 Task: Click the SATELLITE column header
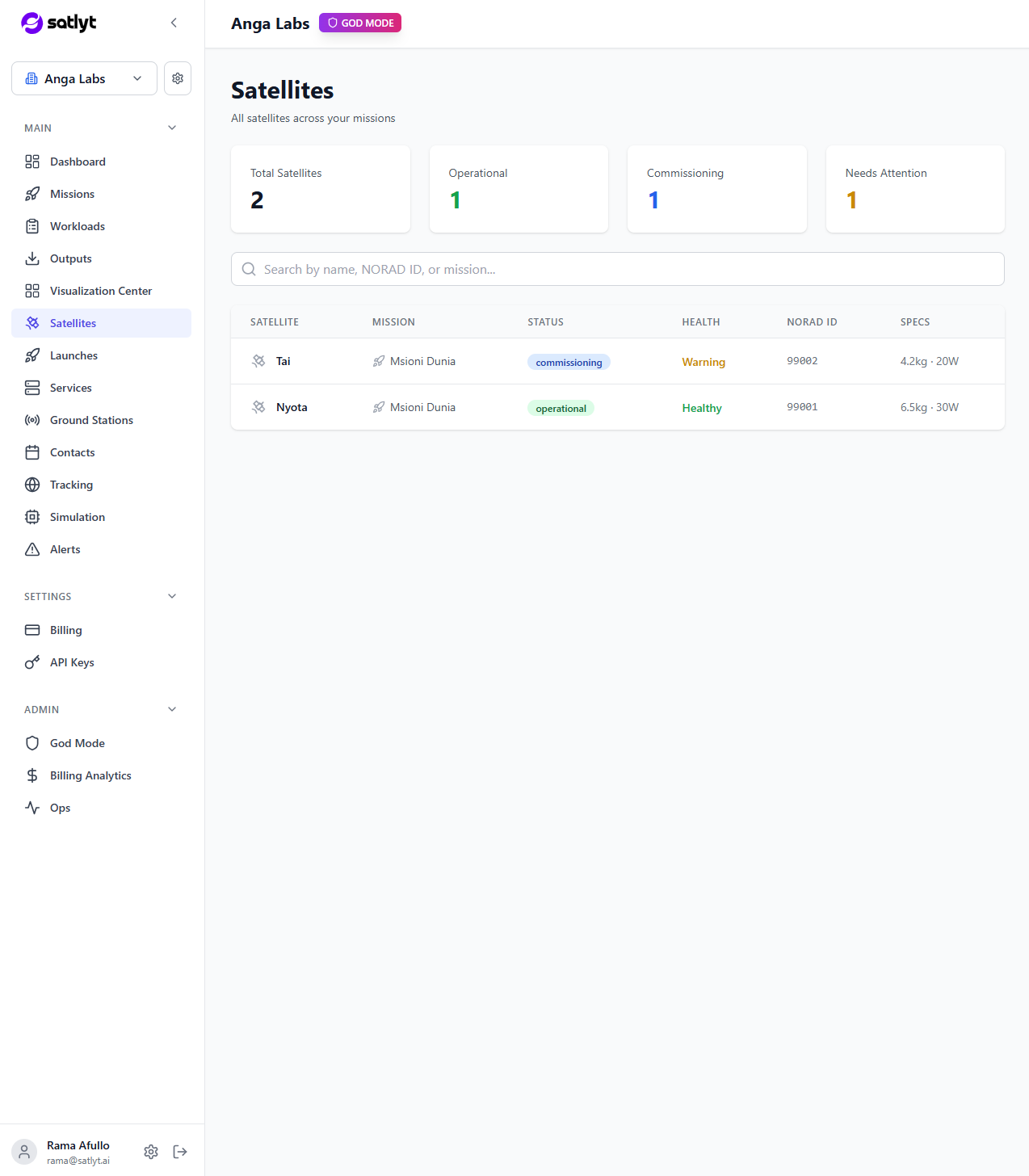[275, 321]
